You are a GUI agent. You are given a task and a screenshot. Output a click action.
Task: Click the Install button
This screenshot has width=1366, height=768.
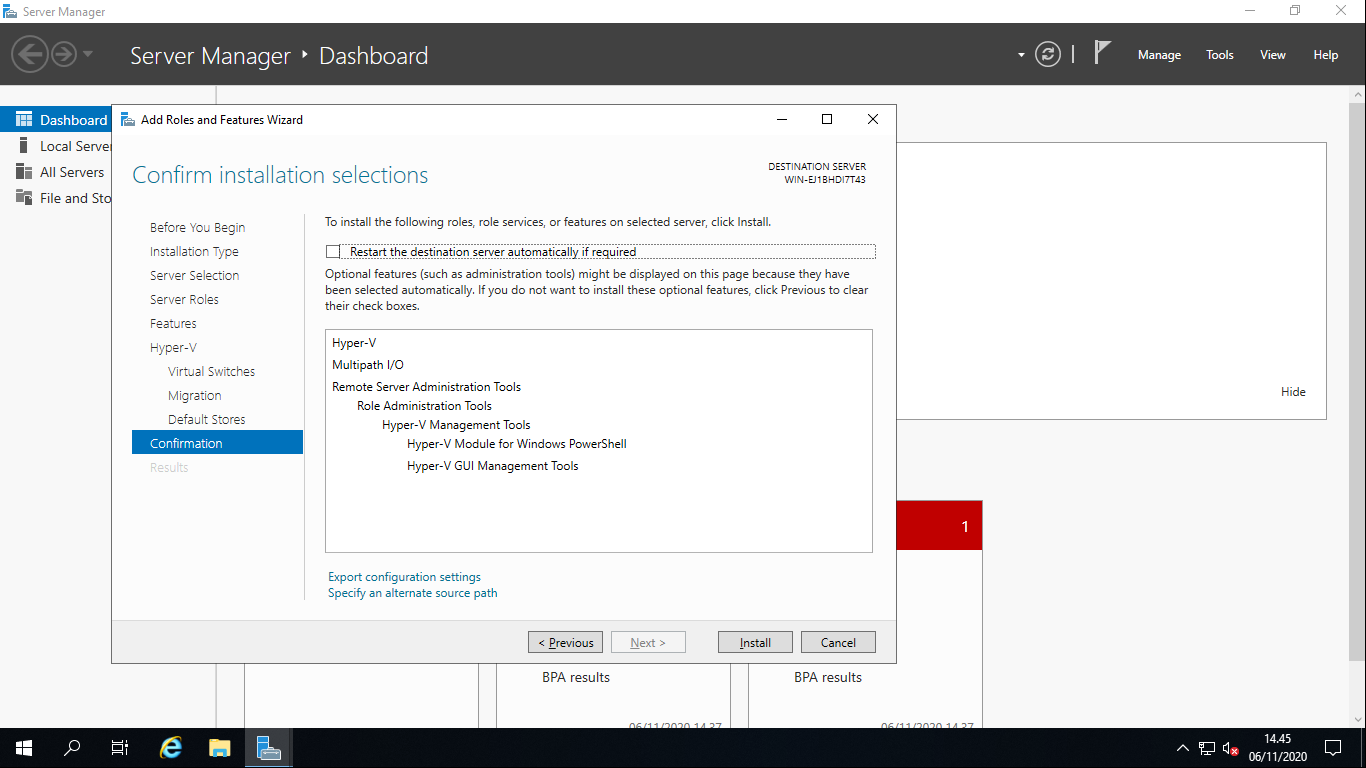tap(755, 643)
